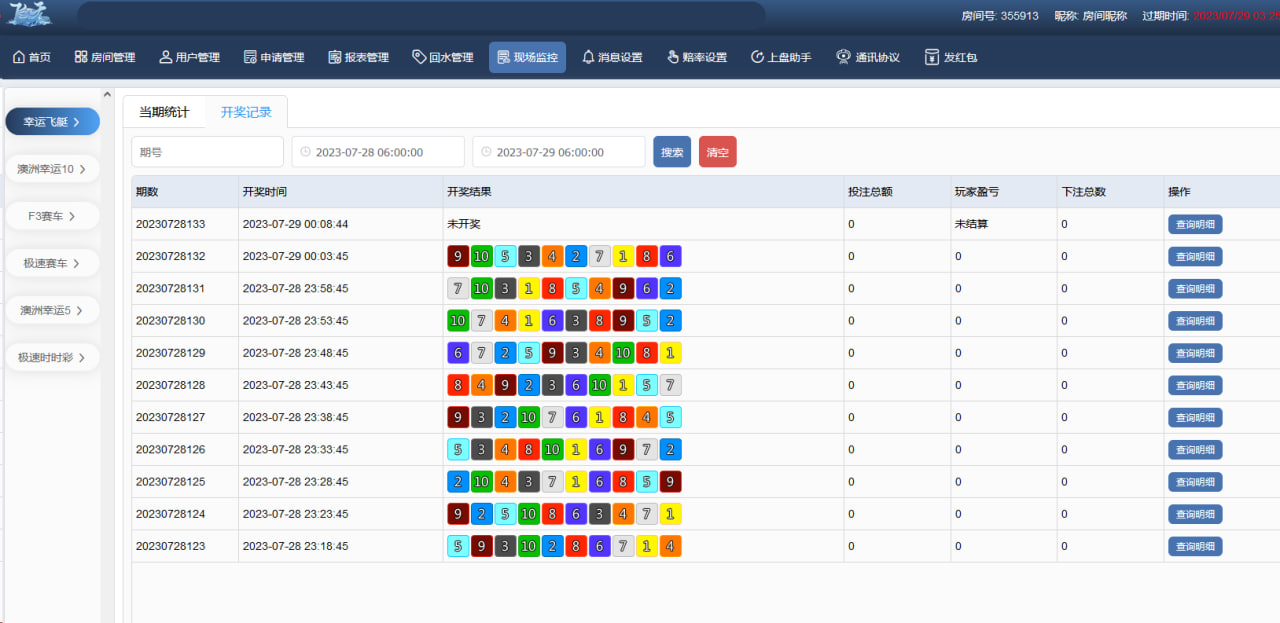Open the start date picker 2023-07-28 06:00:00
This screenshot has height=623, width=1280.
tap(378, 152)
